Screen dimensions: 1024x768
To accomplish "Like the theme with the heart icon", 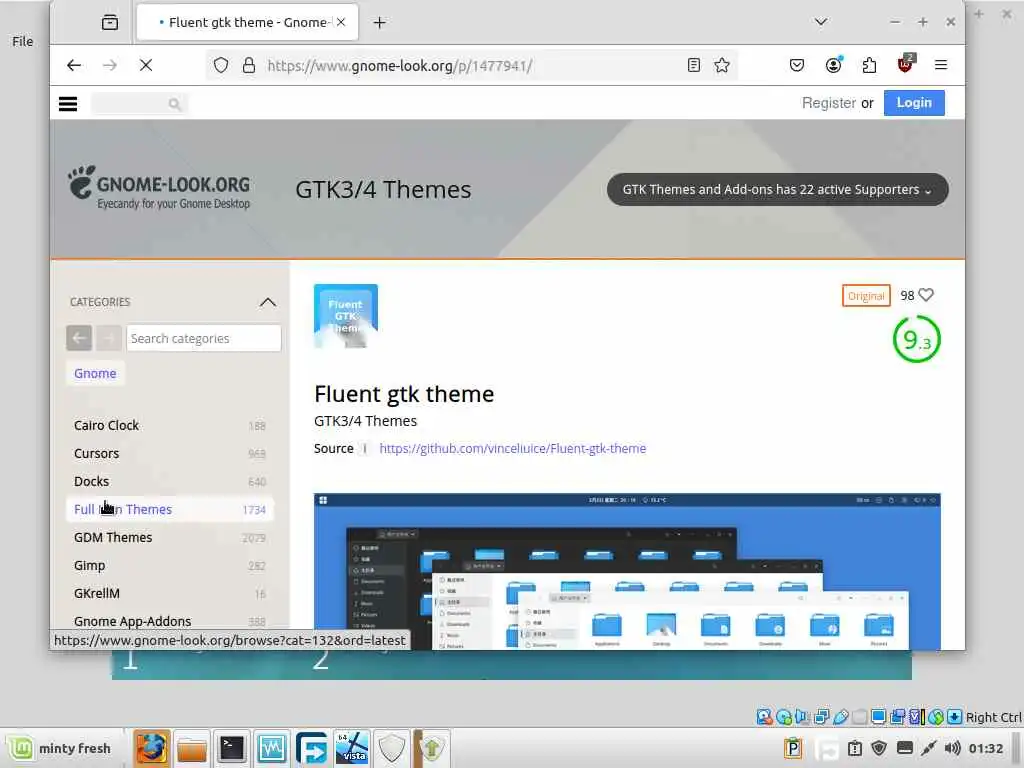I will pyautogui.click(x=926, y=295).
